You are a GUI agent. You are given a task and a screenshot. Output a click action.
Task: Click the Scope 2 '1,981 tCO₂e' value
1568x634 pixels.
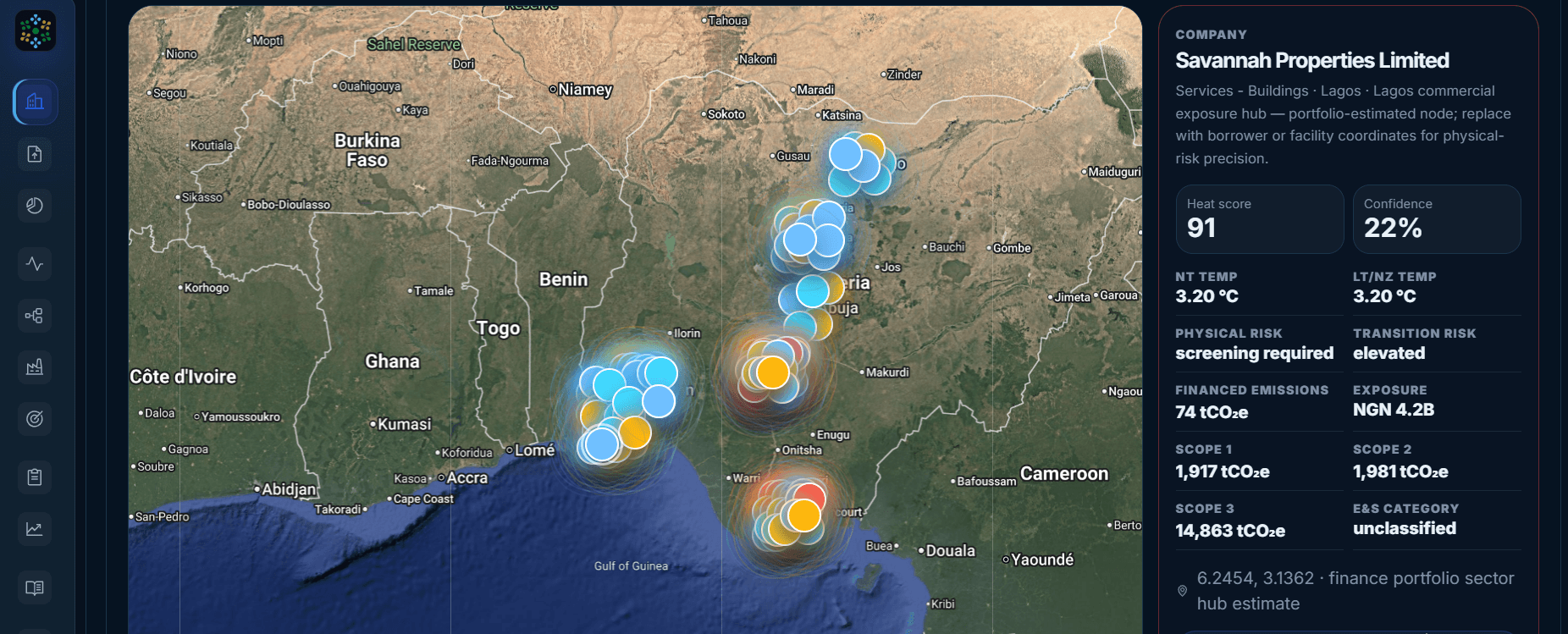[1400, 471]
